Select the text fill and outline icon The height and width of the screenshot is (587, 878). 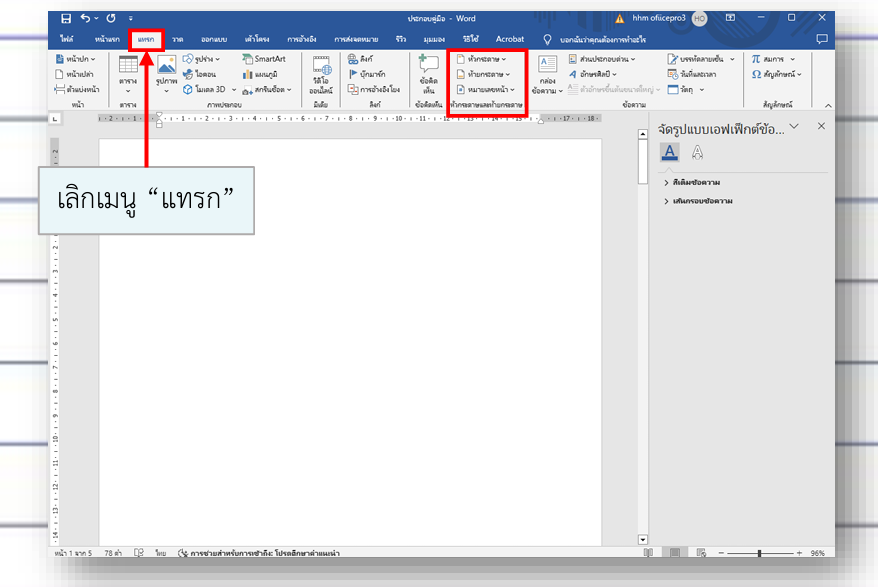point(670,151)
